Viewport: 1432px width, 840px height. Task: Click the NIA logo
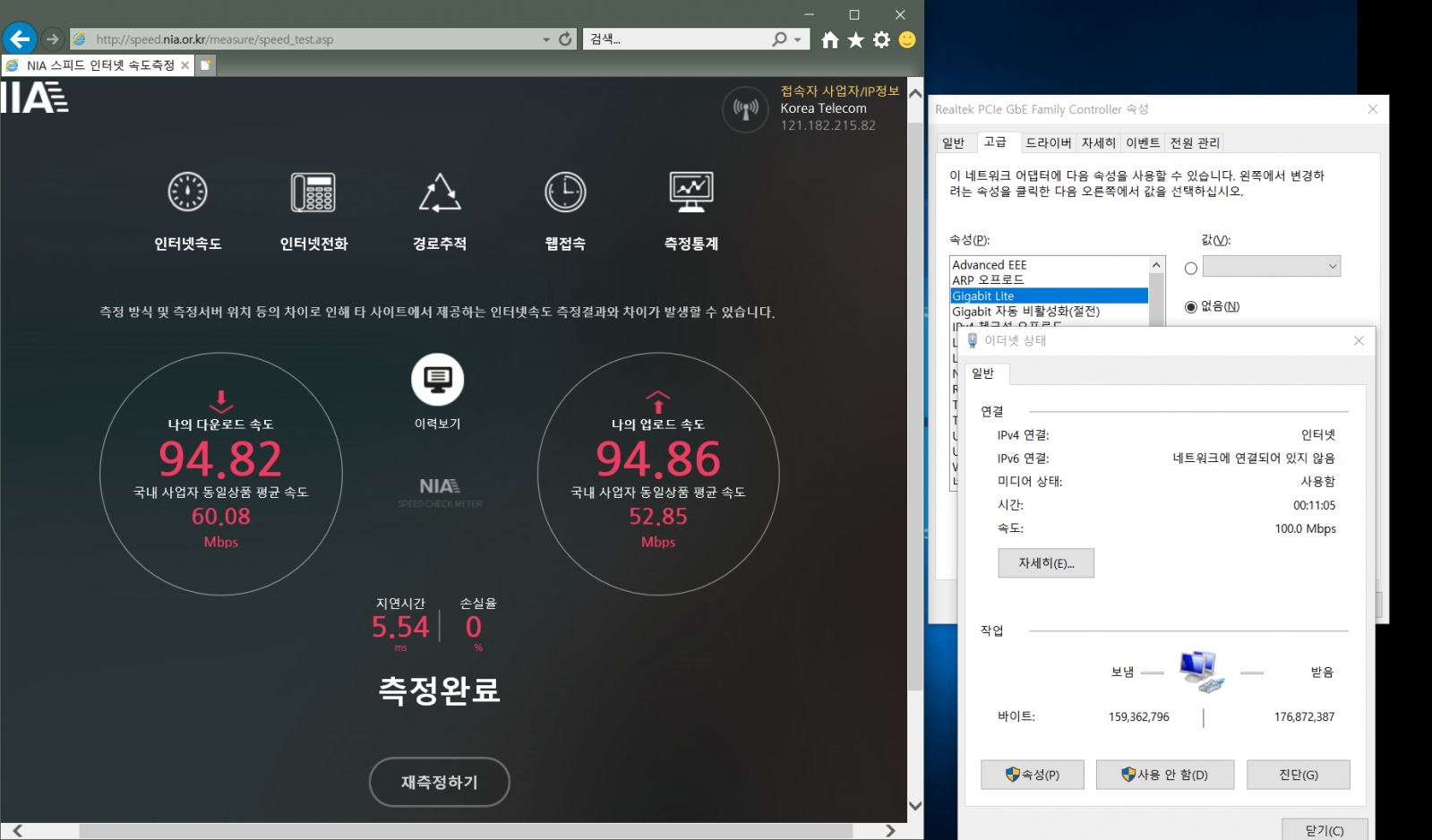34,97
